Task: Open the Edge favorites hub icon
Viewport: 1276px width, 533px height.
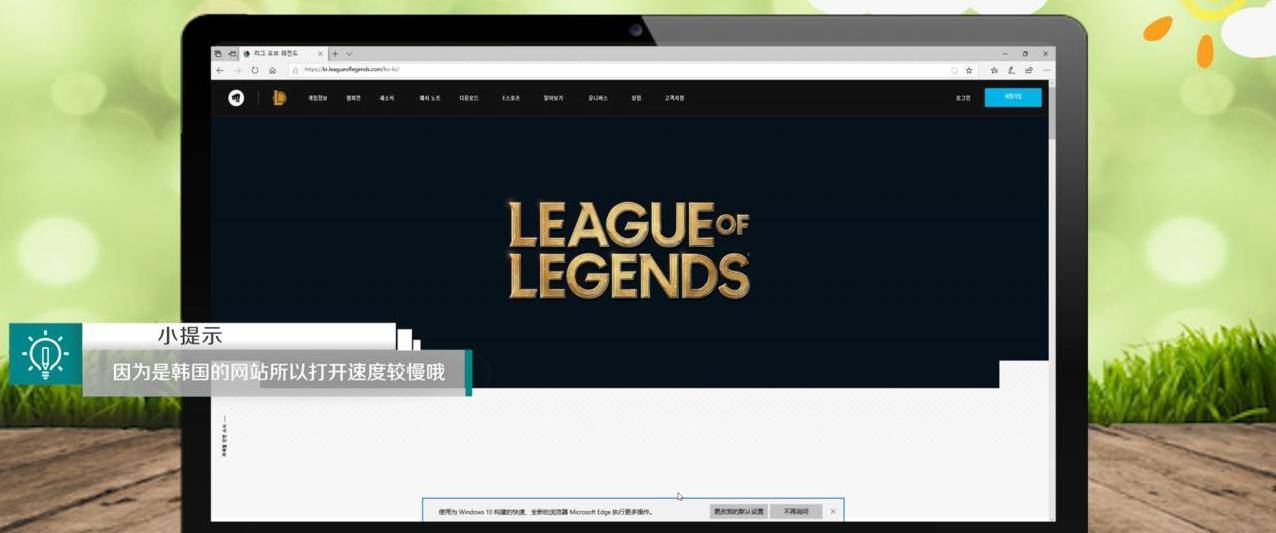Action: tap(994, 71)
